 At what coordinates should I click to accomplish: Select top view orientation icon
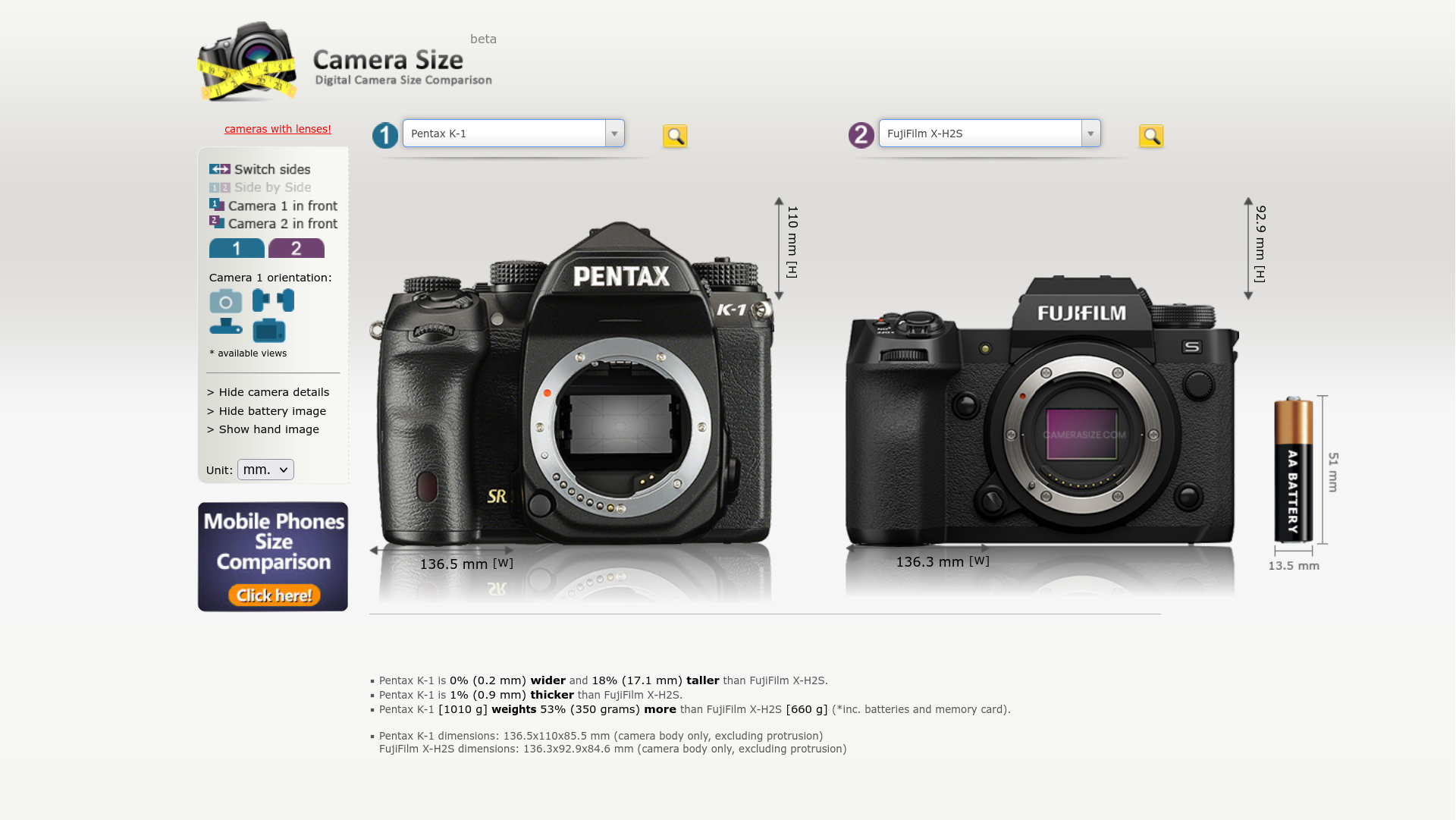pos(226,327)
